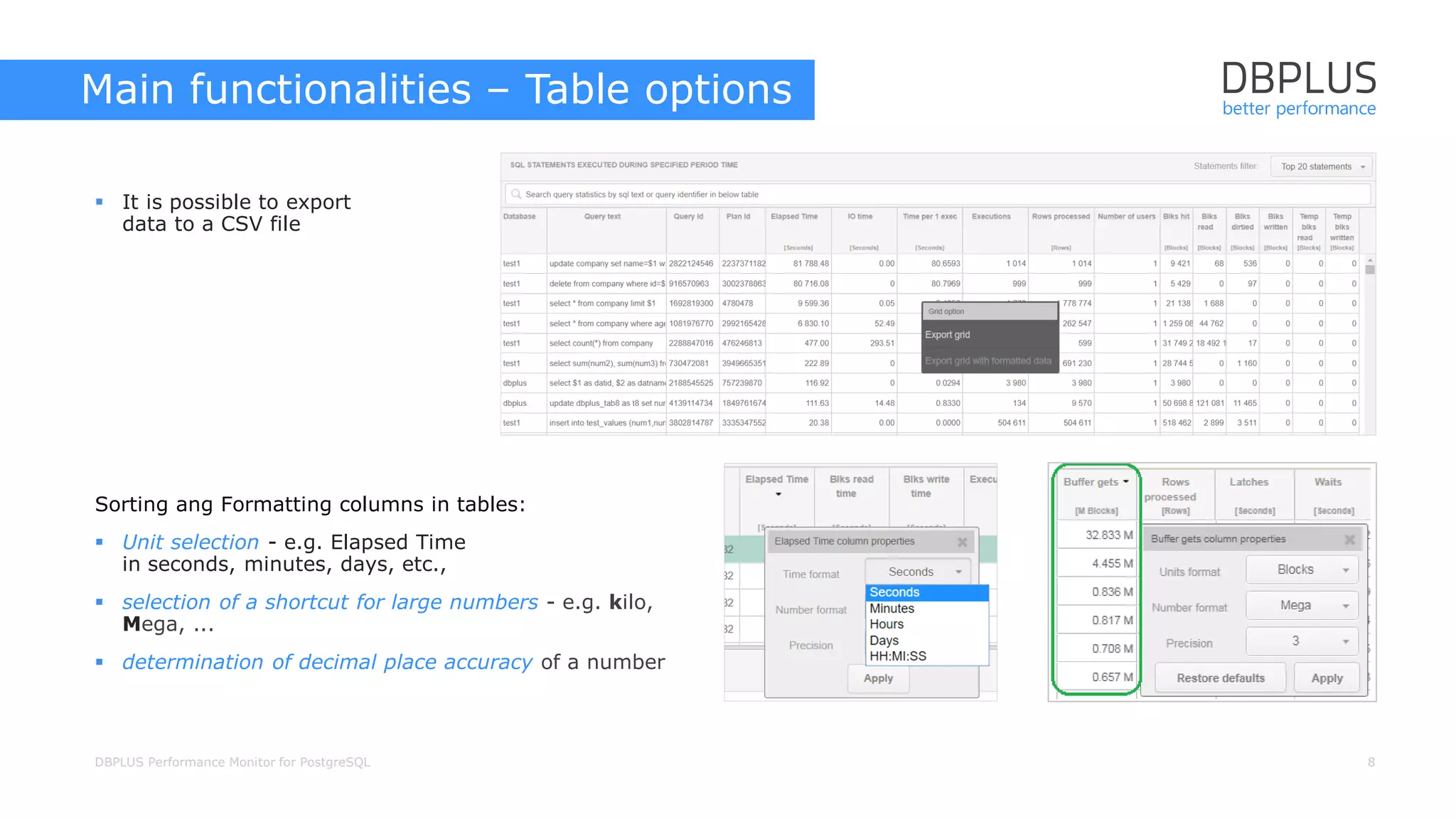The height and width of the screenshot is (819, 1456).
Task: Open the Blocks units format dropdown
Action: (x=1302, y=570)
